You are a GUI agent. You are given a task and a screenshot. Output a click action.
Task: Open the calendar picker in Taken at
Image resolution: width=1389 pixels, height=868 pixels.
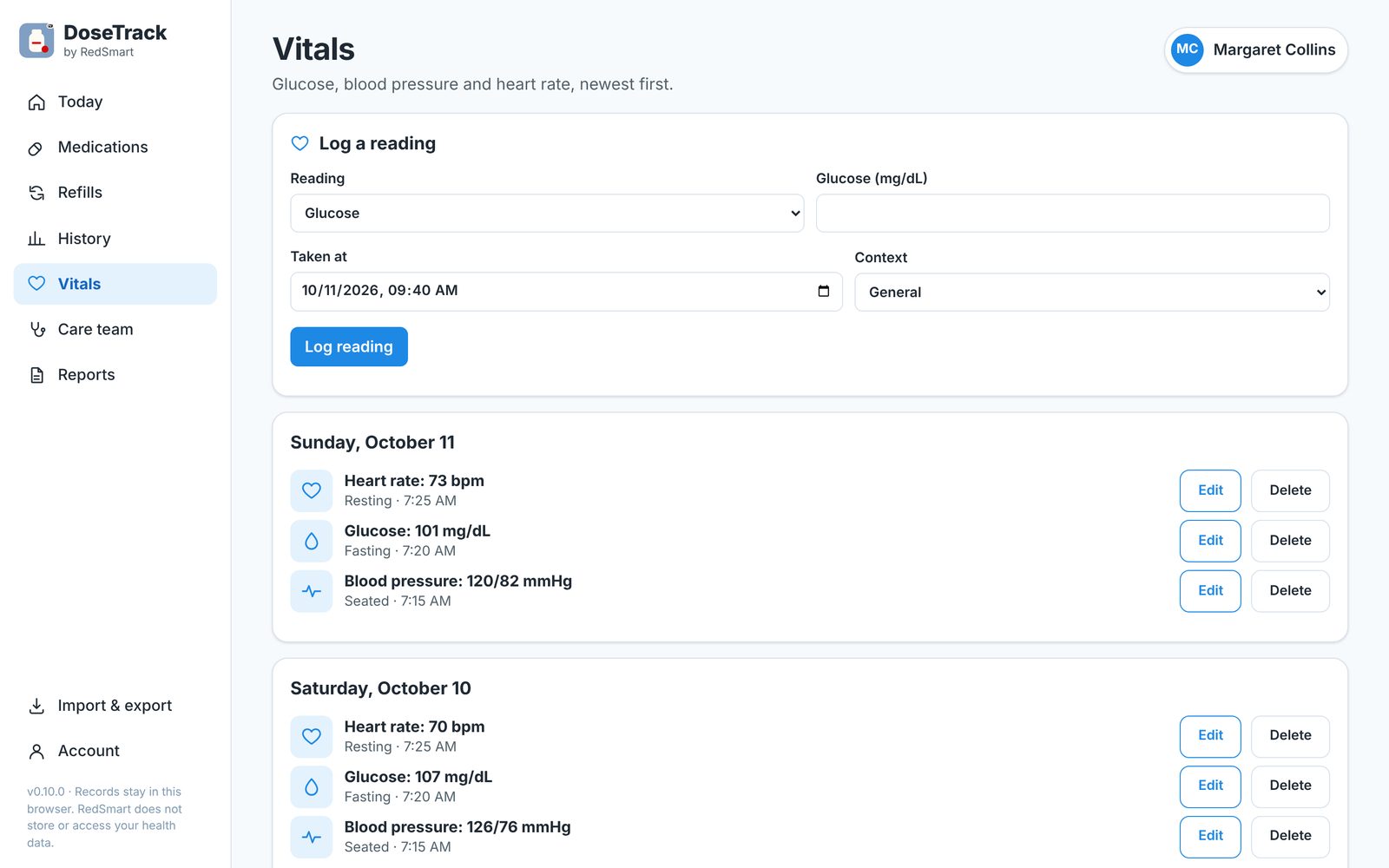pyautogui.click(x=824, y=291)
